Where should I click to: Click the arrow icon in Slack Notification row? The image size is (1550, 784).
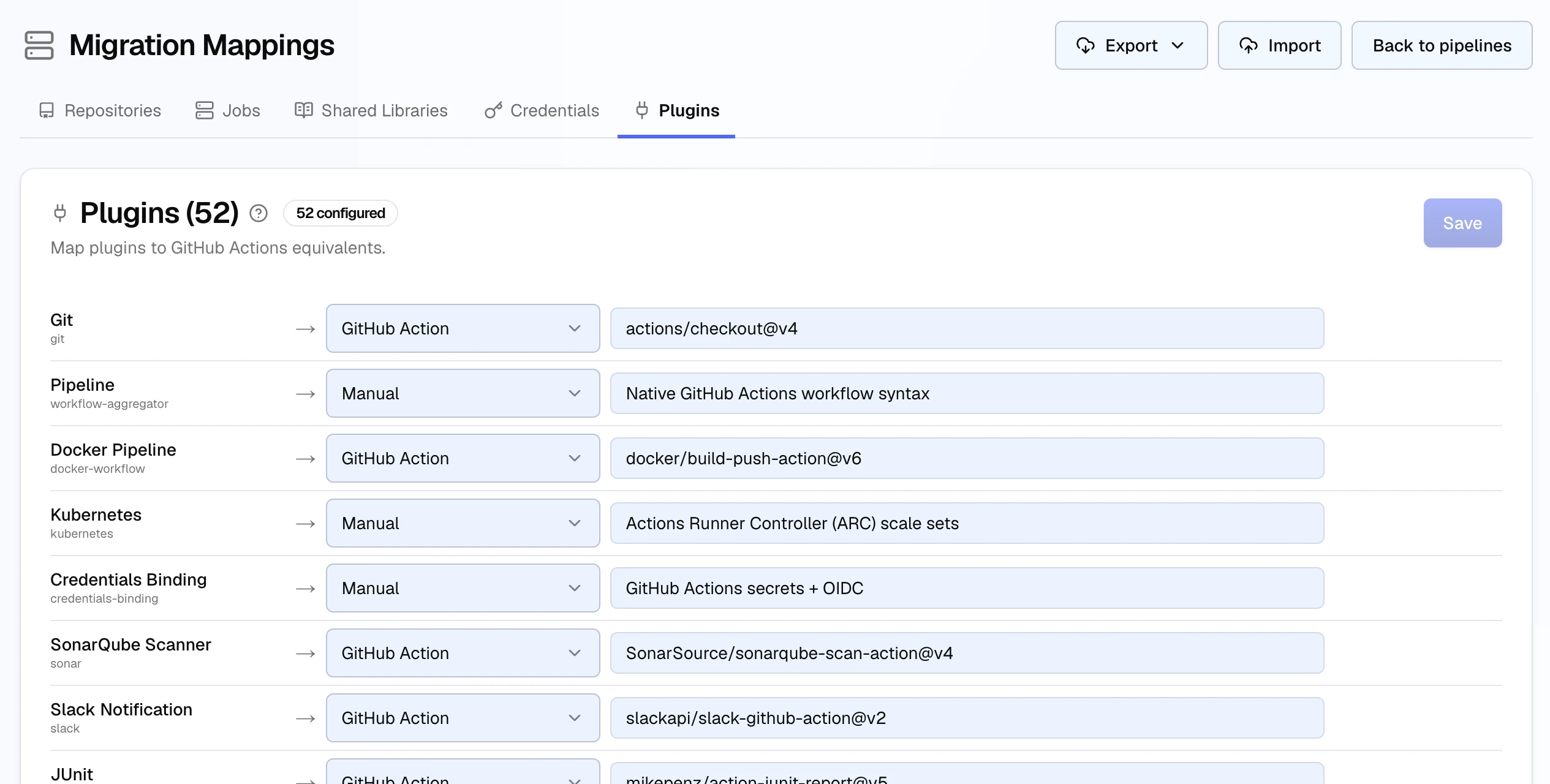[305, 718]
